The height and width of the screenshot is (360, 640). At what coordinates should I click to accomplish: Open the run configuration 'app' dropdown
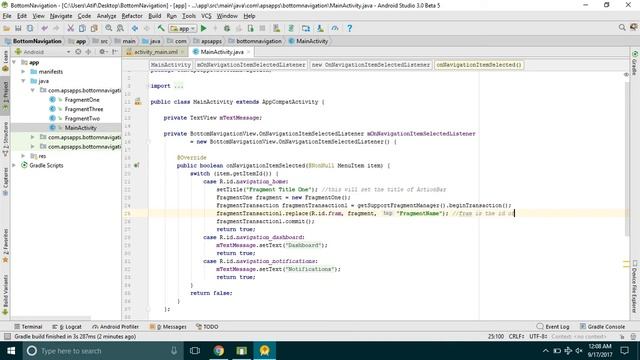183,29
